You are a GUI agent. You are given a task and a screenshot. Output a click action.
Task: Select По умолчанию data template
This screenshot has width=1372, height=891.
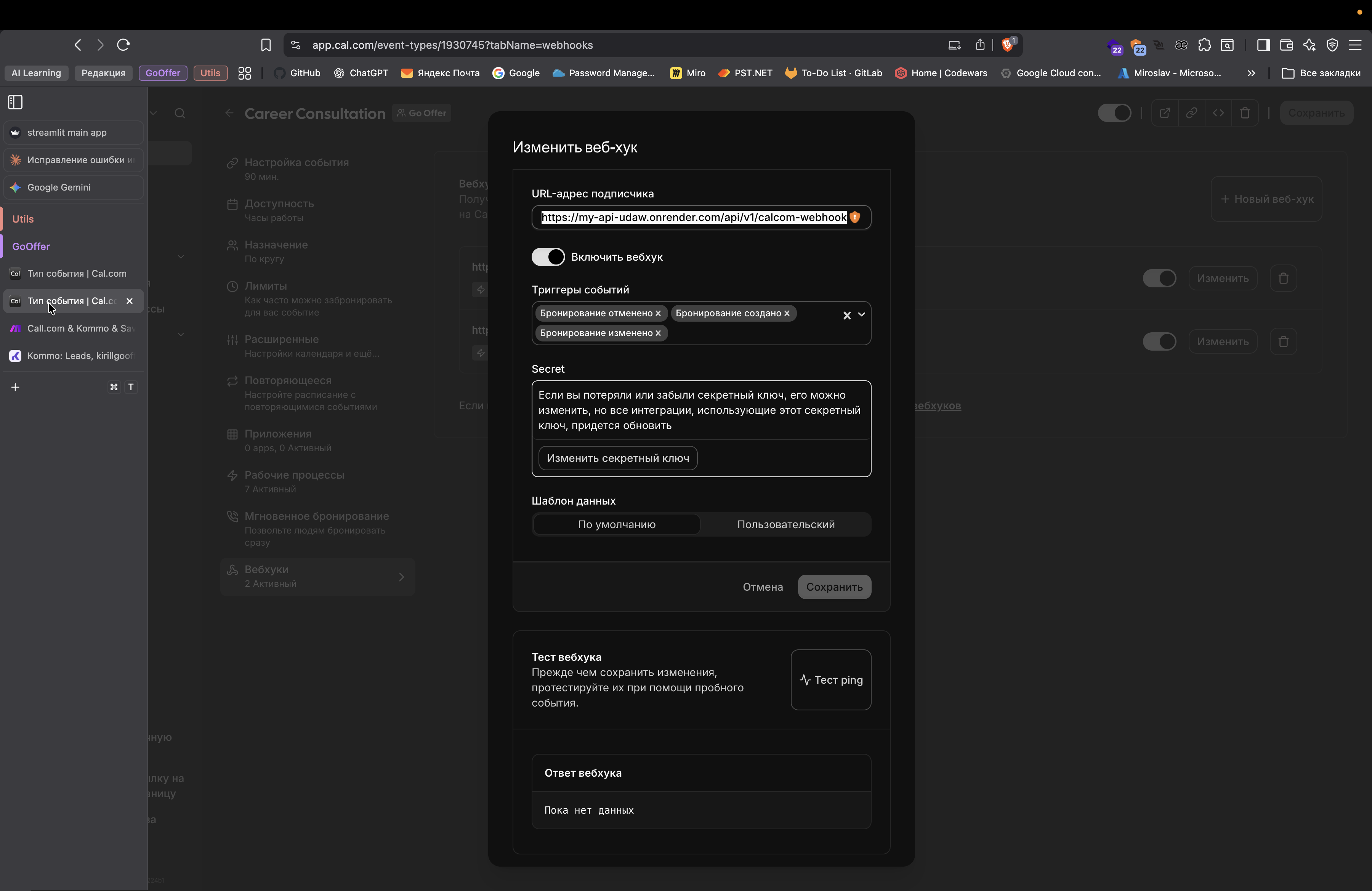tap(616, 524)
